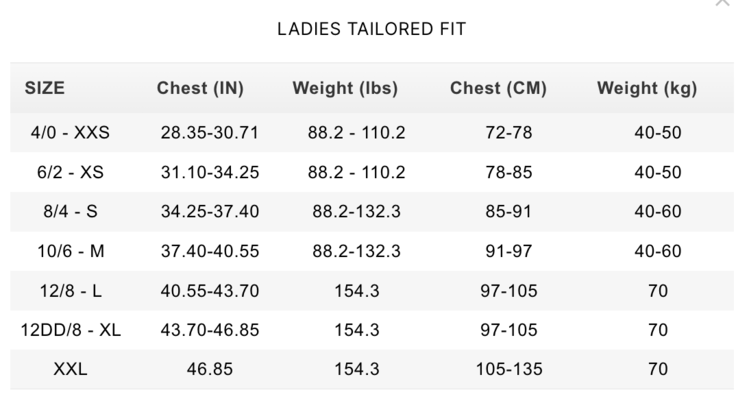Image resolution: width=749 pixels, height=401 pixels.
Task: Select the 37.40-40.55 chest inches value
Action: point(210,251)
